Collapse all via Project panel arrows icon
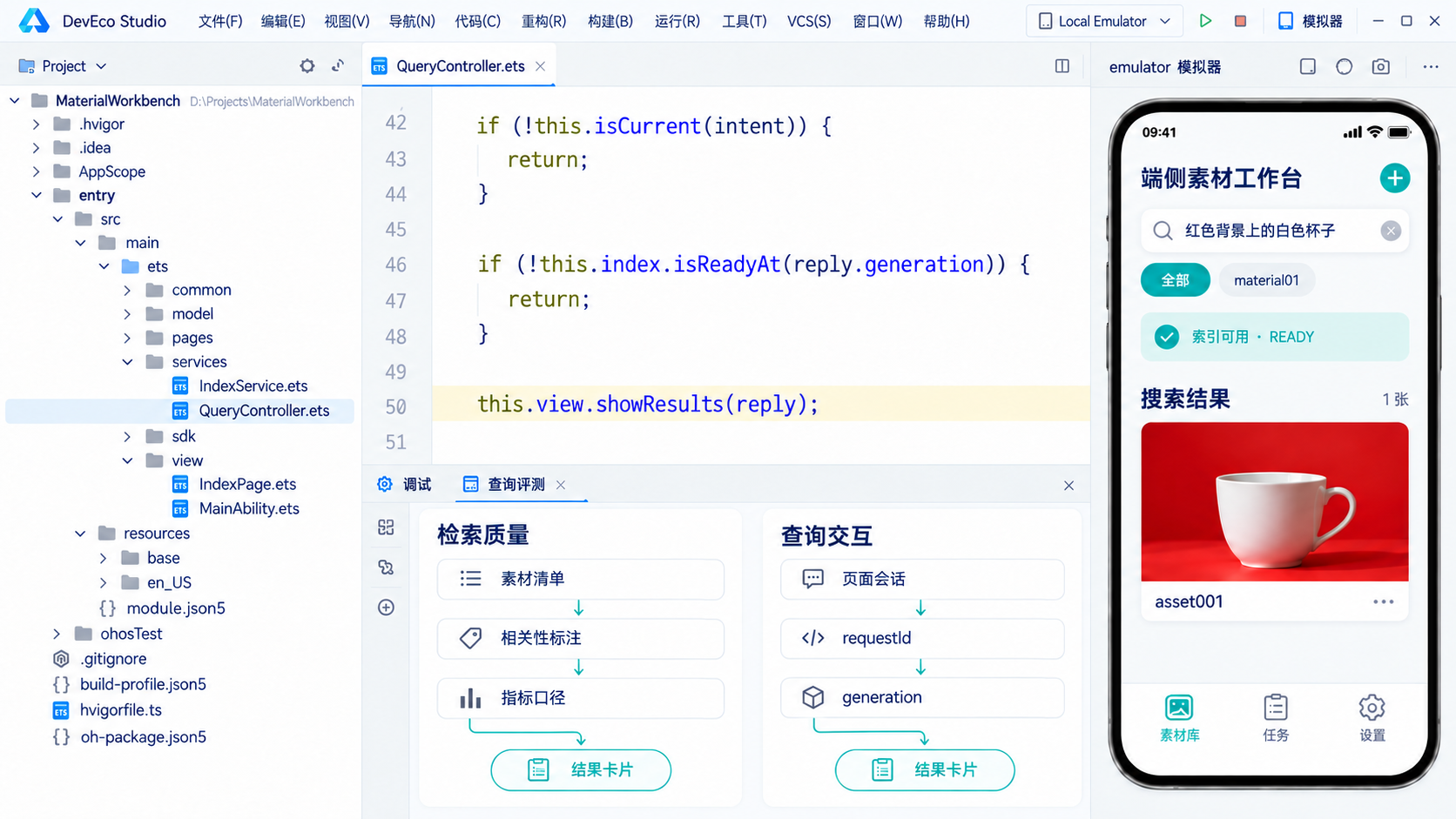 [x=338, y=66]
